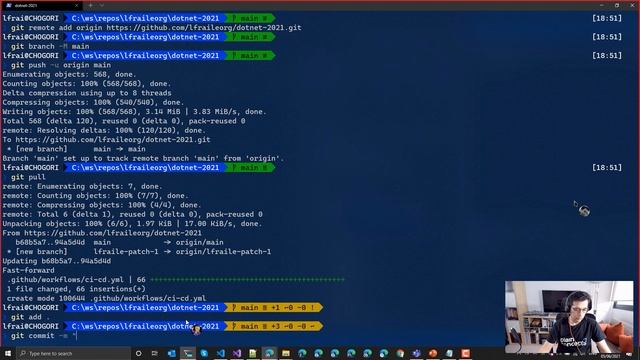Open Cortana from the taskbar

point(138,353)
